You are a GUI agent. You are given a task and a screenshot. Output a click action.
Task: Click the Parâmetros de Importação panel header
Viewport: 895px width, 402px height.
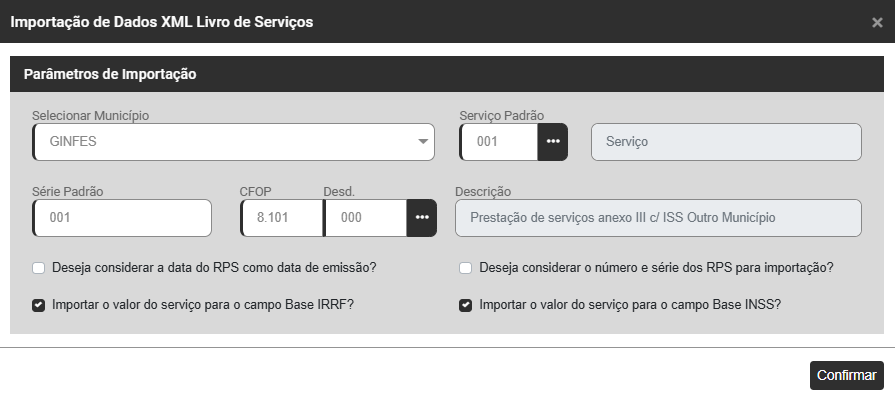point(110,74)
